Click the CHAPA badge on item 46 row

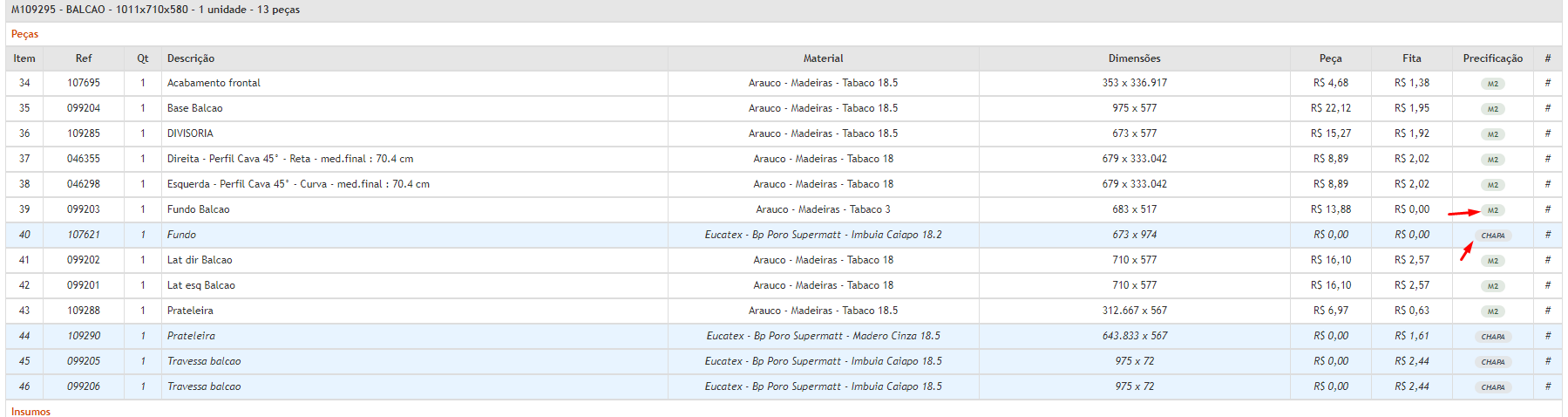1492,387
